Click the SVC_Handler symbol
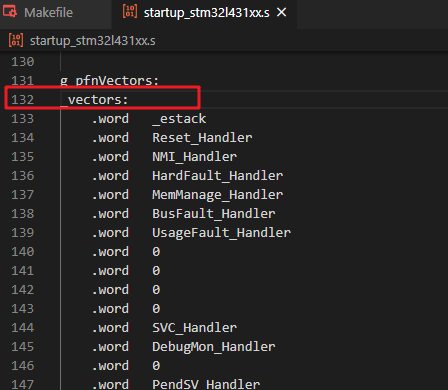The image size is (448, 390). 194,328
